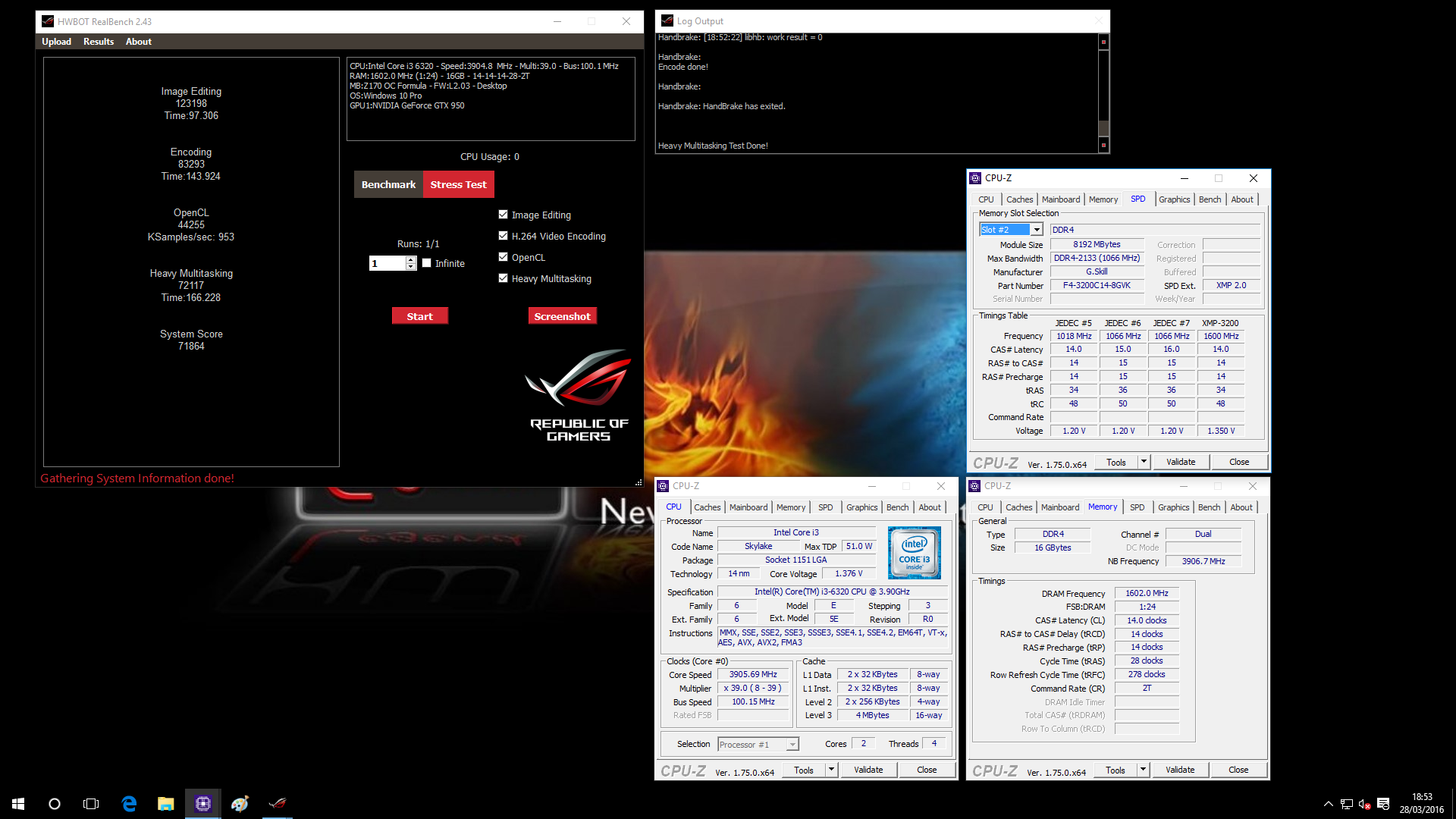Open Bench tab in CPU CPU-Z window

(x=897, y=507)
